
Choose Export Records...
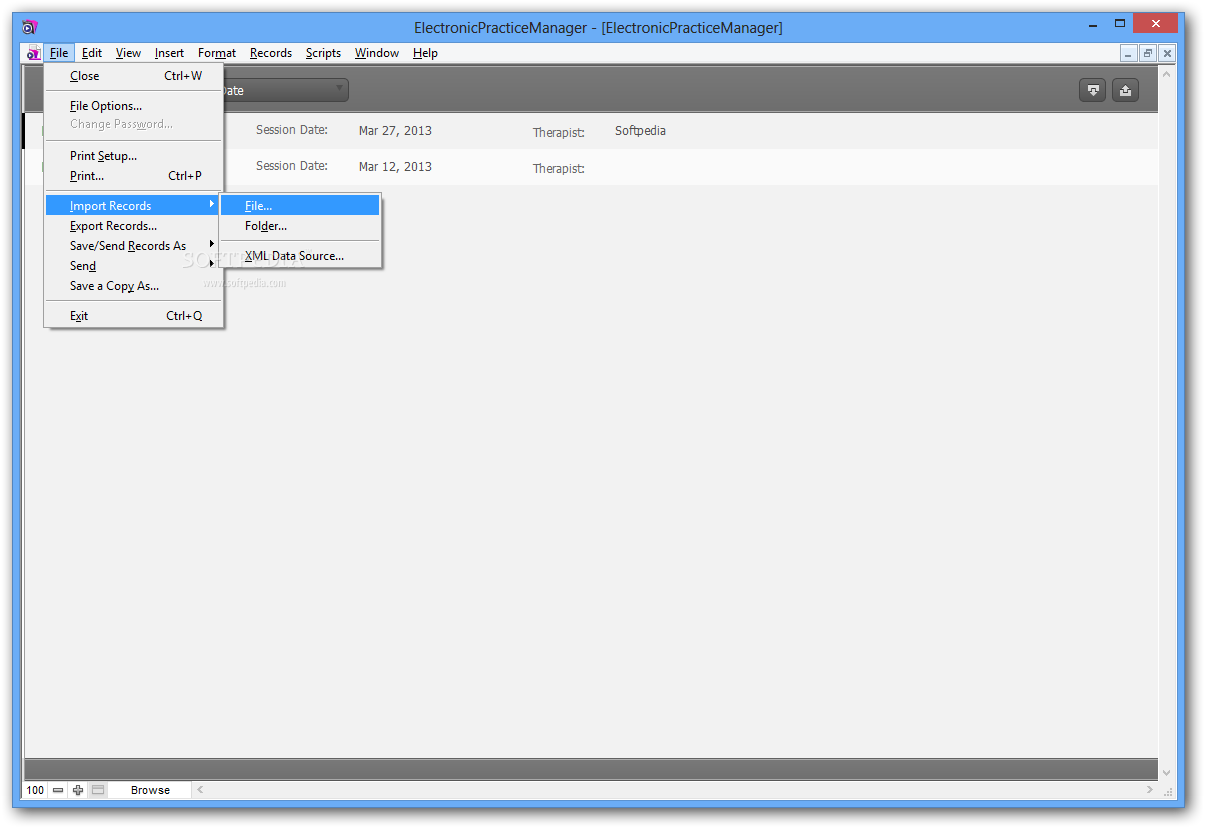[x=132, y=226]
